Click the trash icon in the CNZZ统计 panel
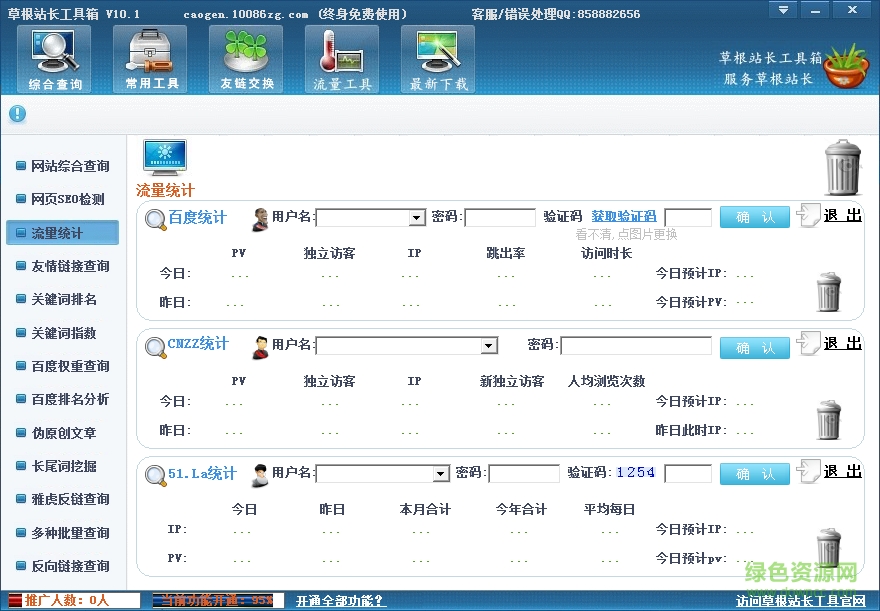This screenshot has width=880, height=611. pyautogui.click(x=828, y=421)
